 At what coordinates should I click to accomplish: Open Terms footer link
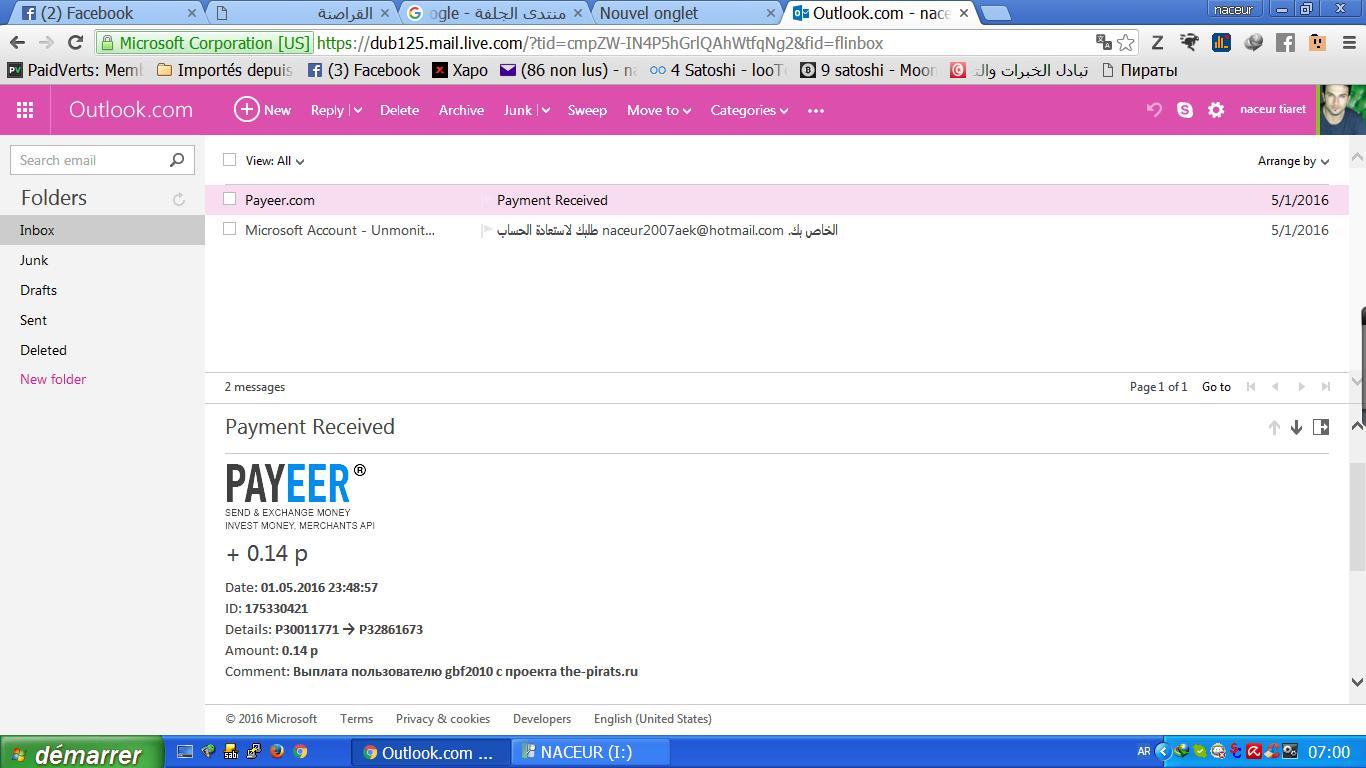pyautogui.click(x=356, y=719)
